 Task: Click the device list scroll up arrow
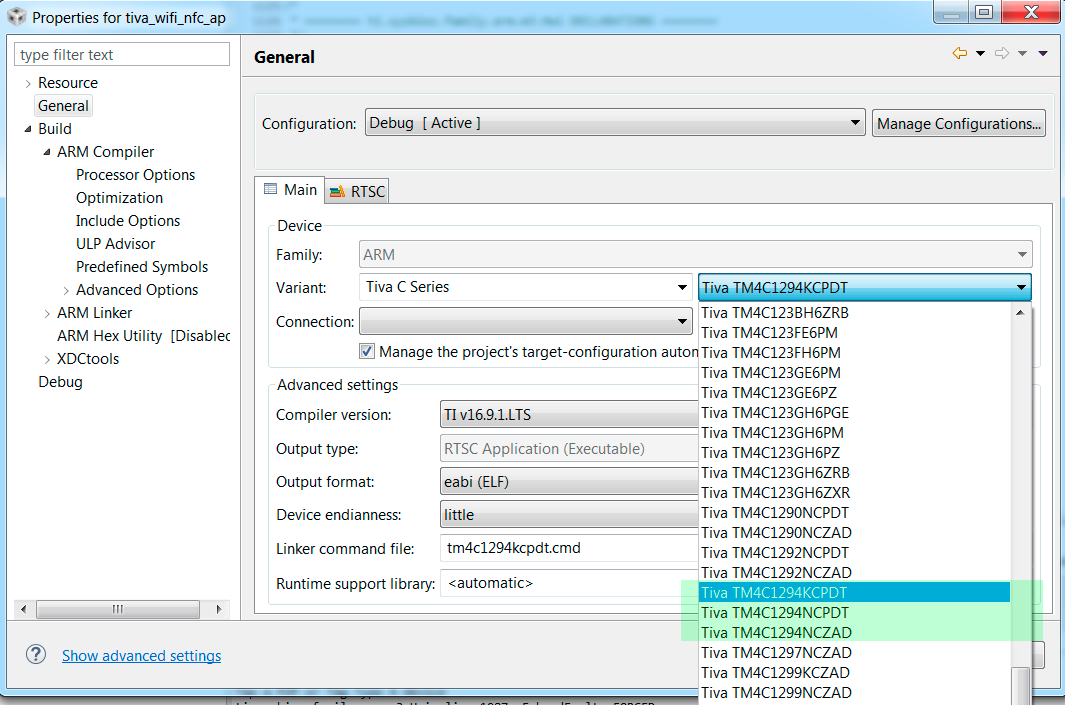(1020, 312)
